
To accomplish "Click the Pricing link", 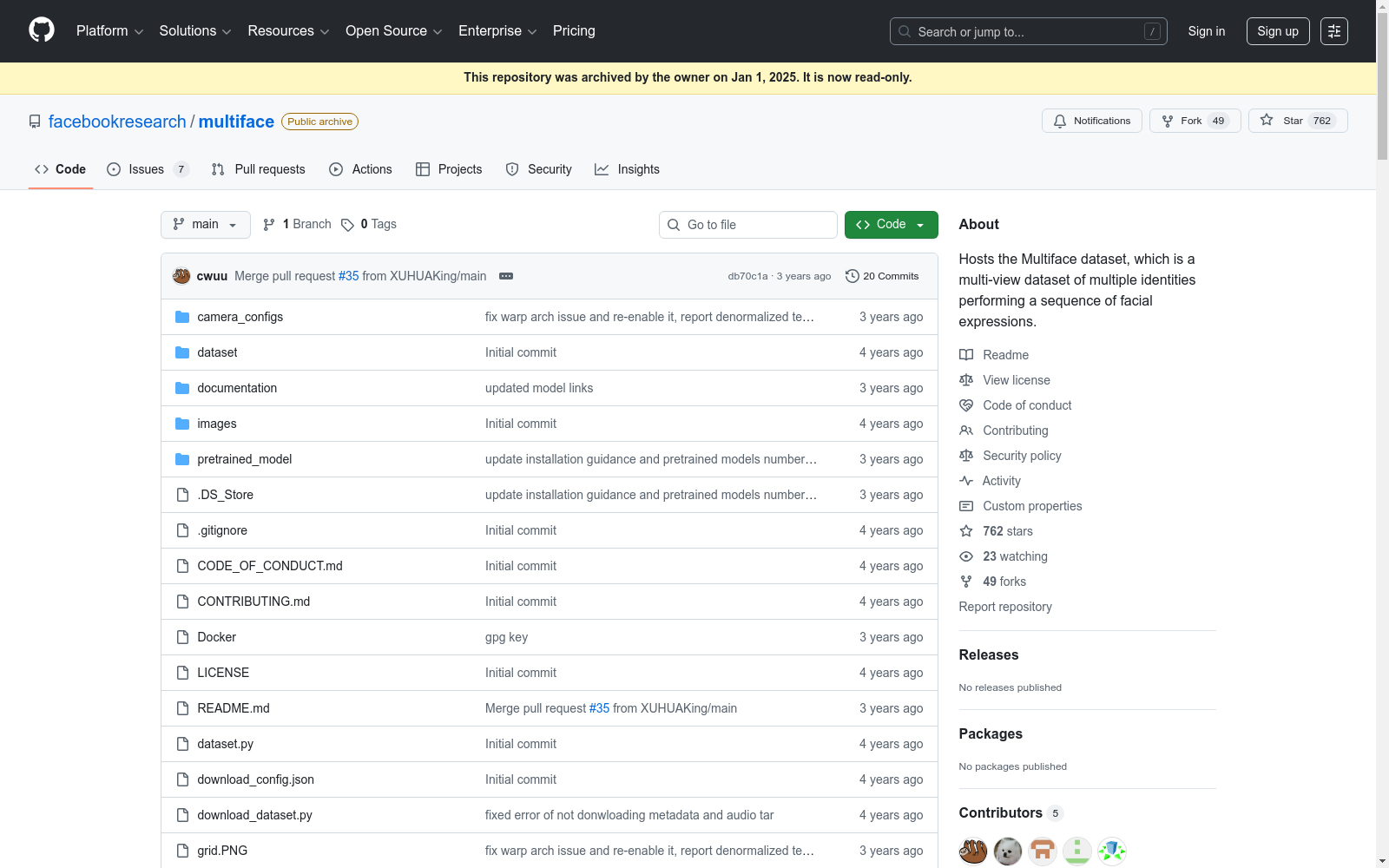I will tap(574, 31).
